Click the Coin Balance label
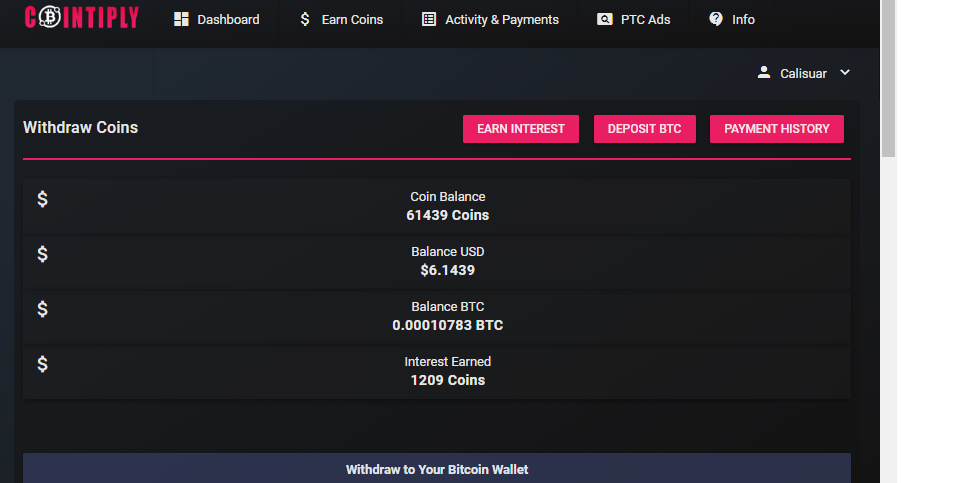 (x=448, y=197)
